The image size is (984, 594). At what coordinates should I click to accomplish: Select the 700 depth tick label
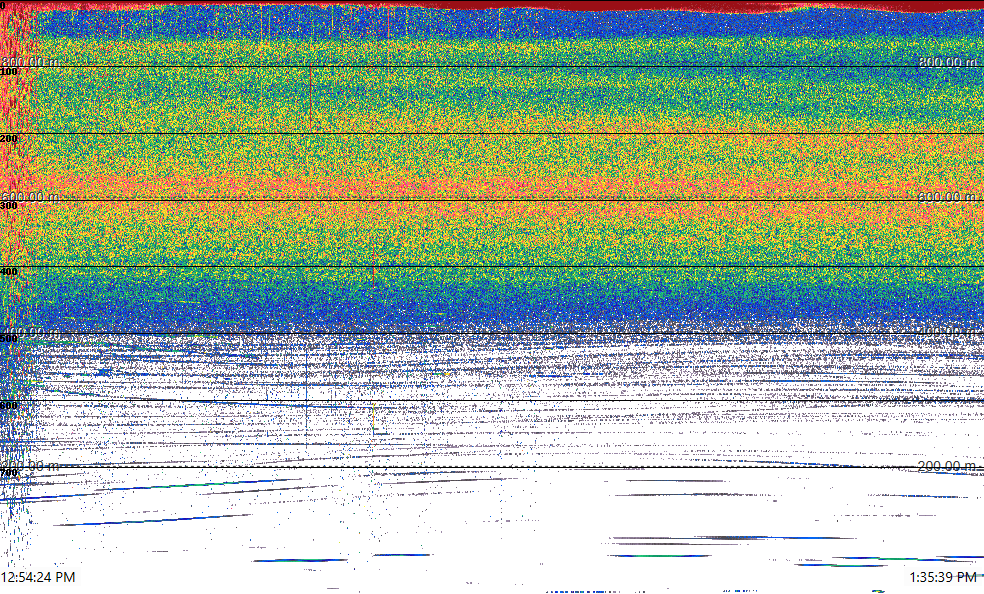click(x=9, y=472)
